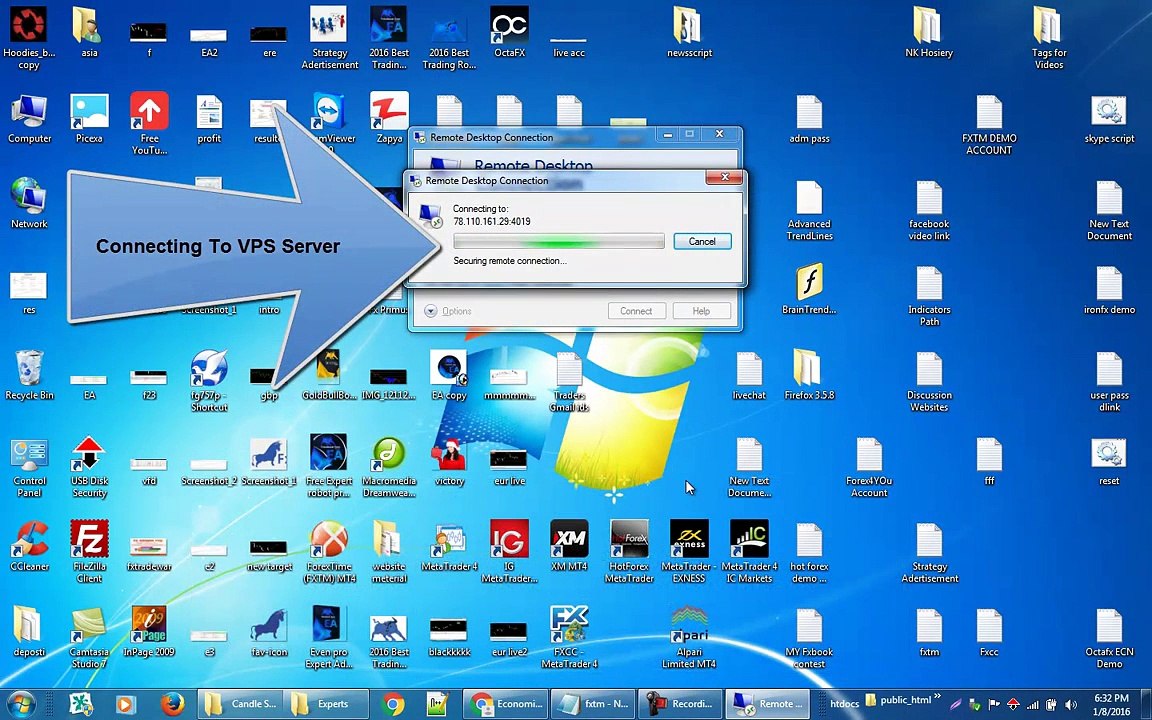Launch the MetaTrader 4 shortcut
This screenshot has width=1152, height=720.
pos(449,547)
